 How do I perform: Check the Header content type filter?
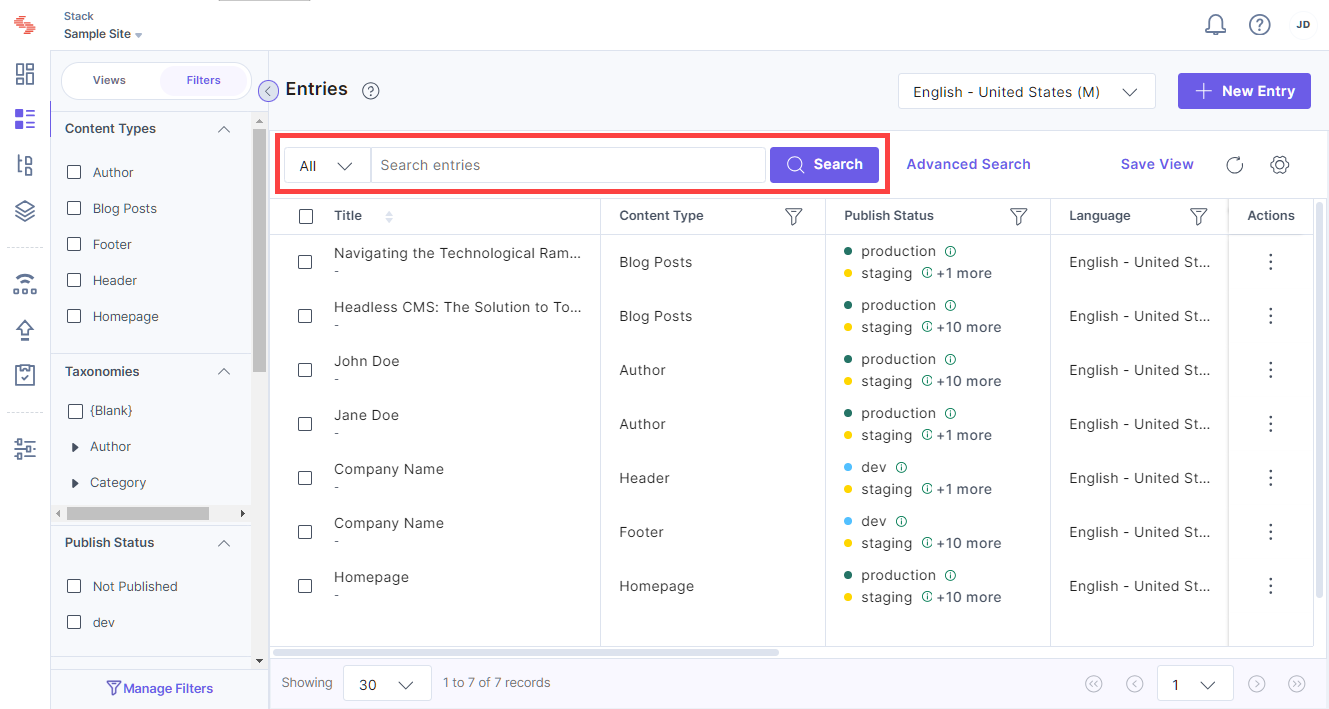coord(74,280)
